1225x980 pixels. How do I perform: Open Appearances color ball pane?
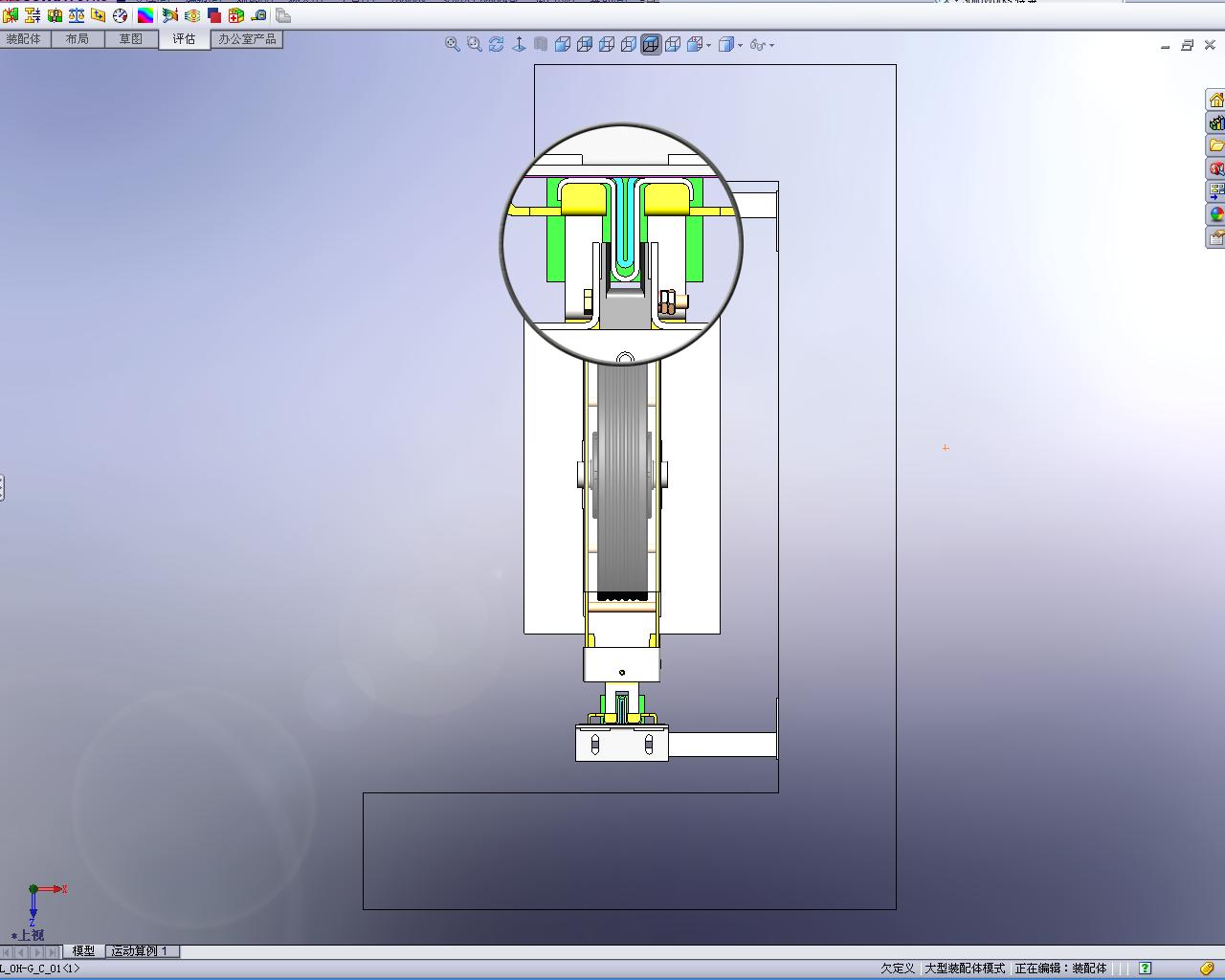(x=1215, y=214)
